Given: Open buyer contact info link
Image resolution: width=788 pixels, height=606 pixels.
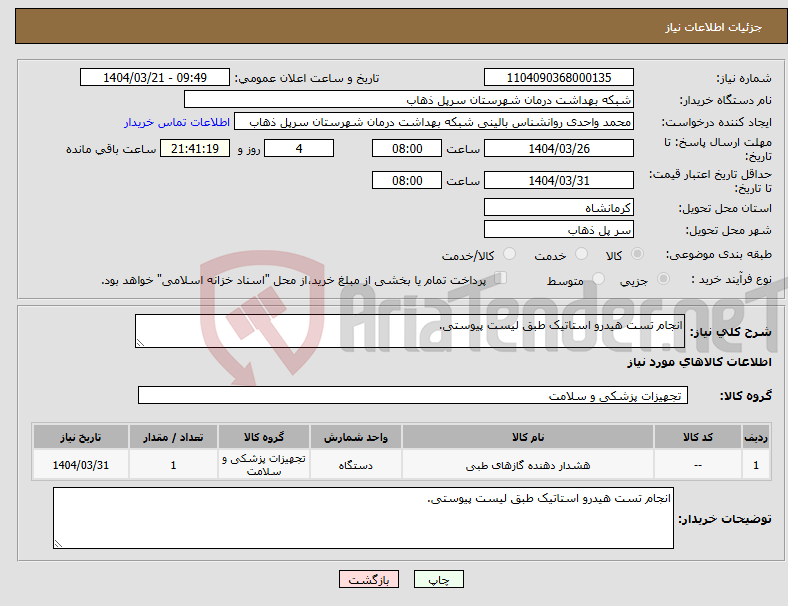Looking at the screenshot, I should point(177,122).
